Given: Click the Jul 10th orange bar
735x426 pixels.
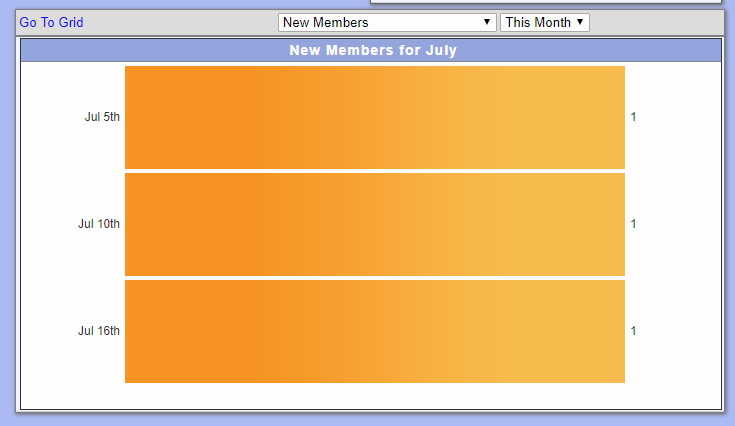Looking at the screenshot, I should (x=375, y=224).
